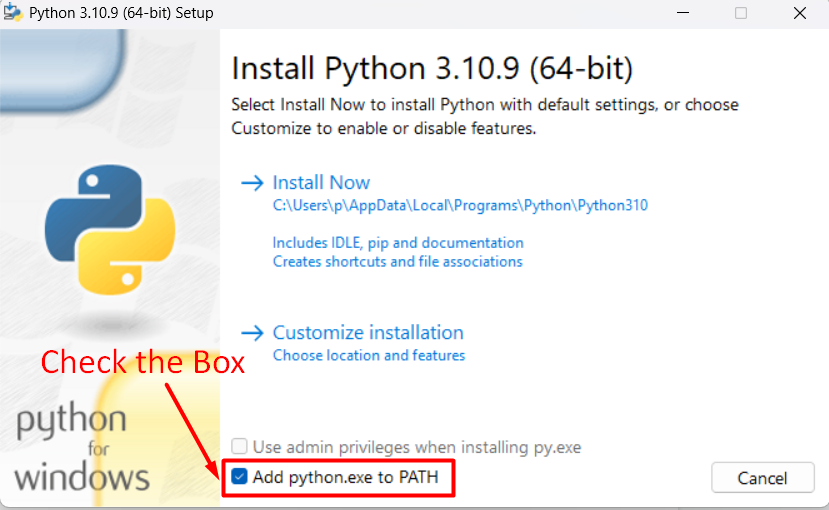Click the Customize installation arrow icon
The height and width of the screenshot is (510, 829).
pos(252,333)
